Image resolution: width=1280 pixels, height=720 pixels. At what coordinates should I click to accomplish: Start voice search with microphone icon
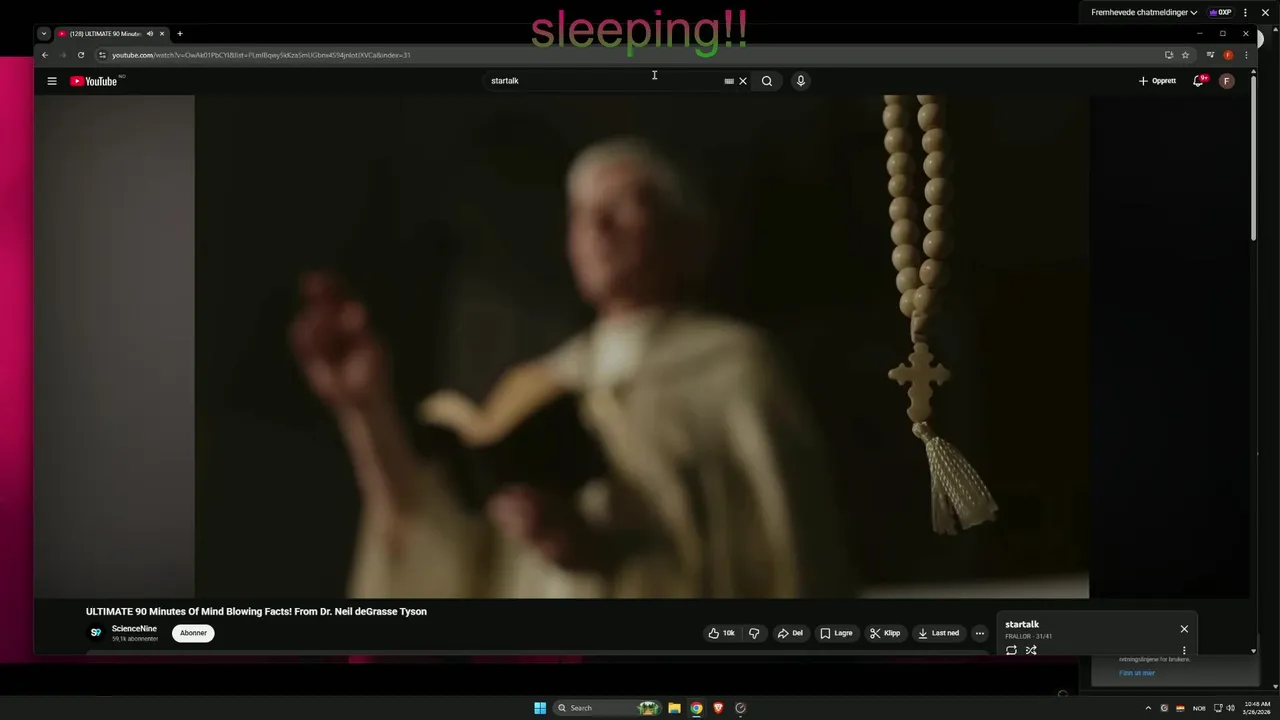point(800,81)
